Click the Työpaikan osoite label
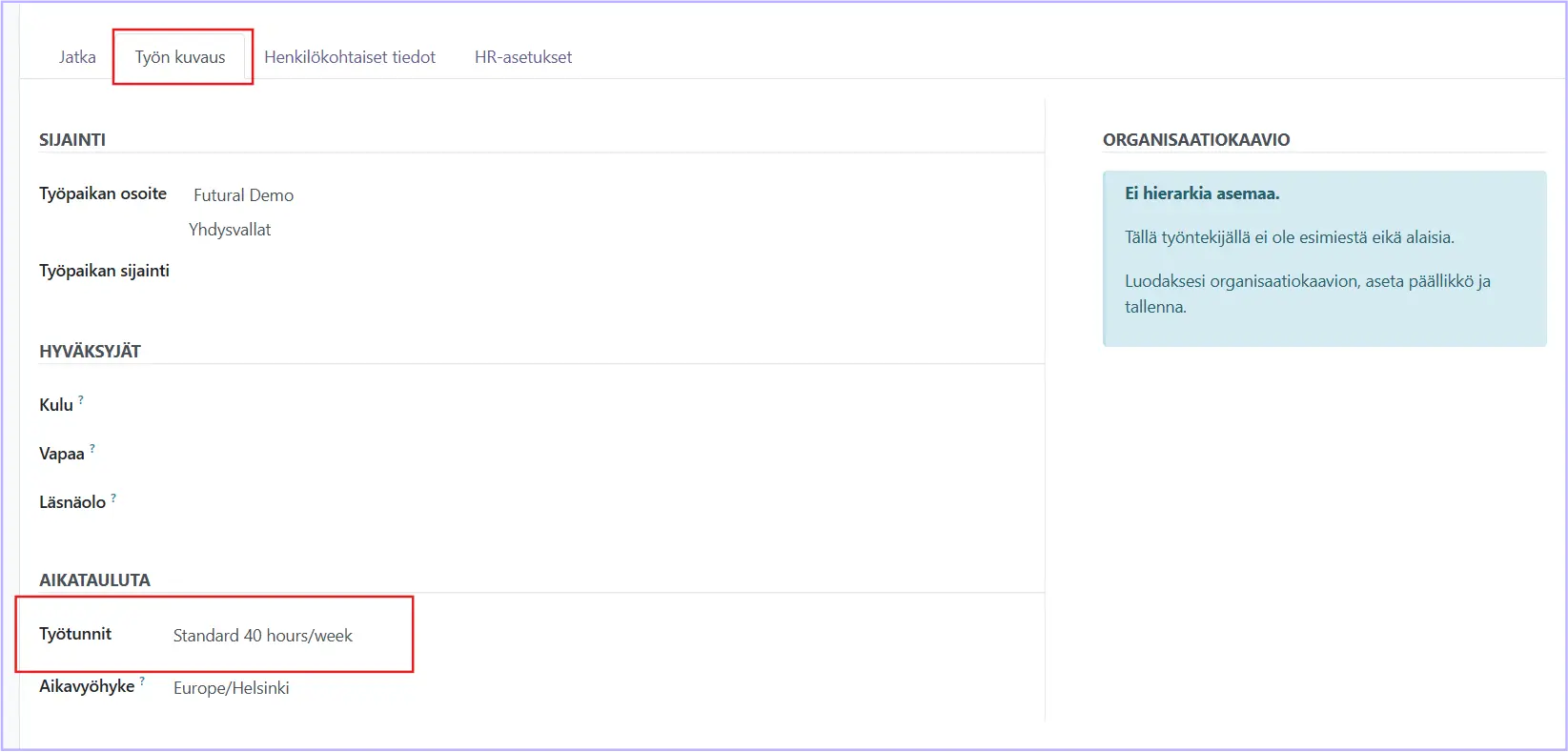 click(x=103, y=193)
